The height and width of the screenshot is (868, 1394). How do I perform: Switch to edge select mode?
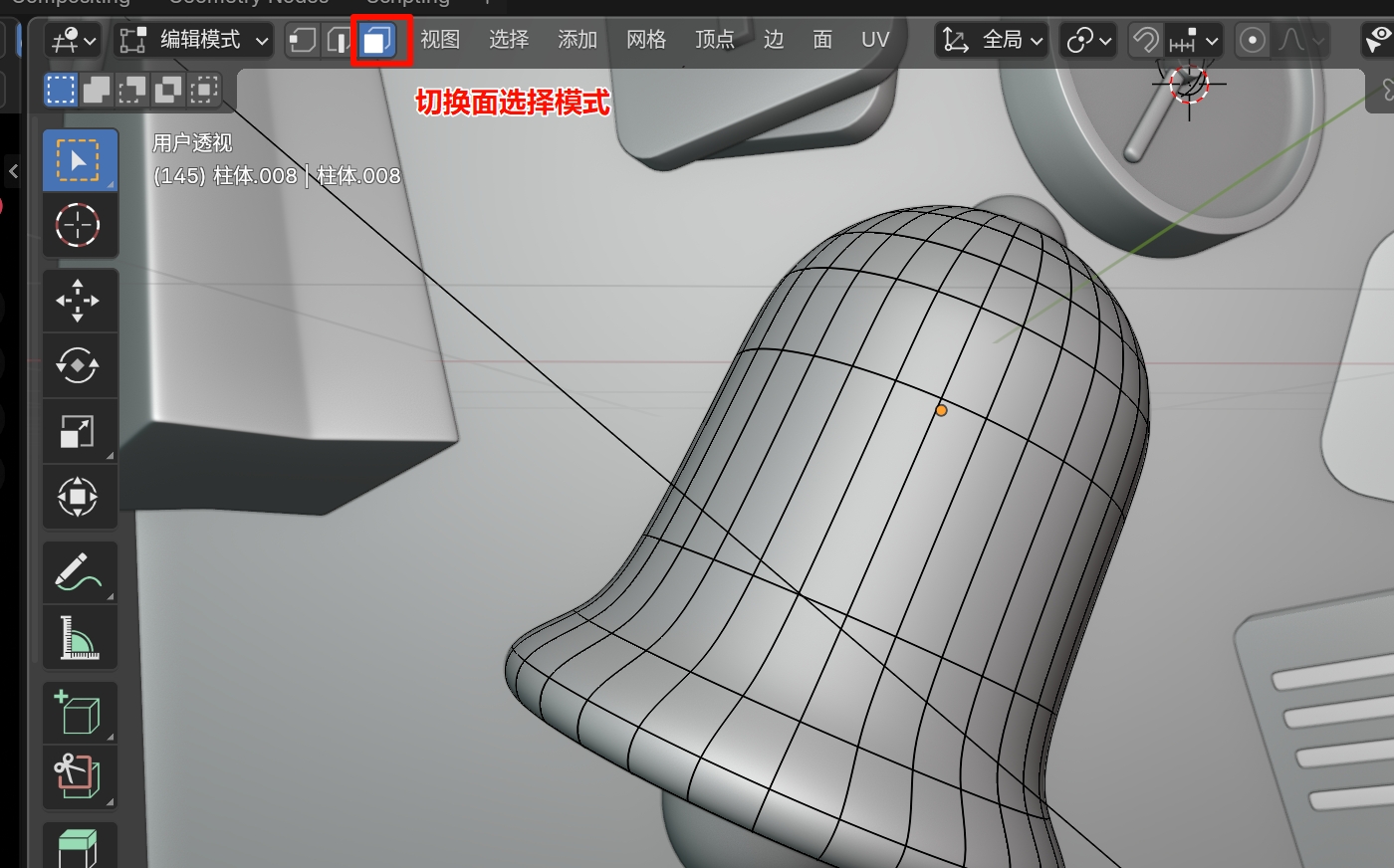(x=339, y=40)
